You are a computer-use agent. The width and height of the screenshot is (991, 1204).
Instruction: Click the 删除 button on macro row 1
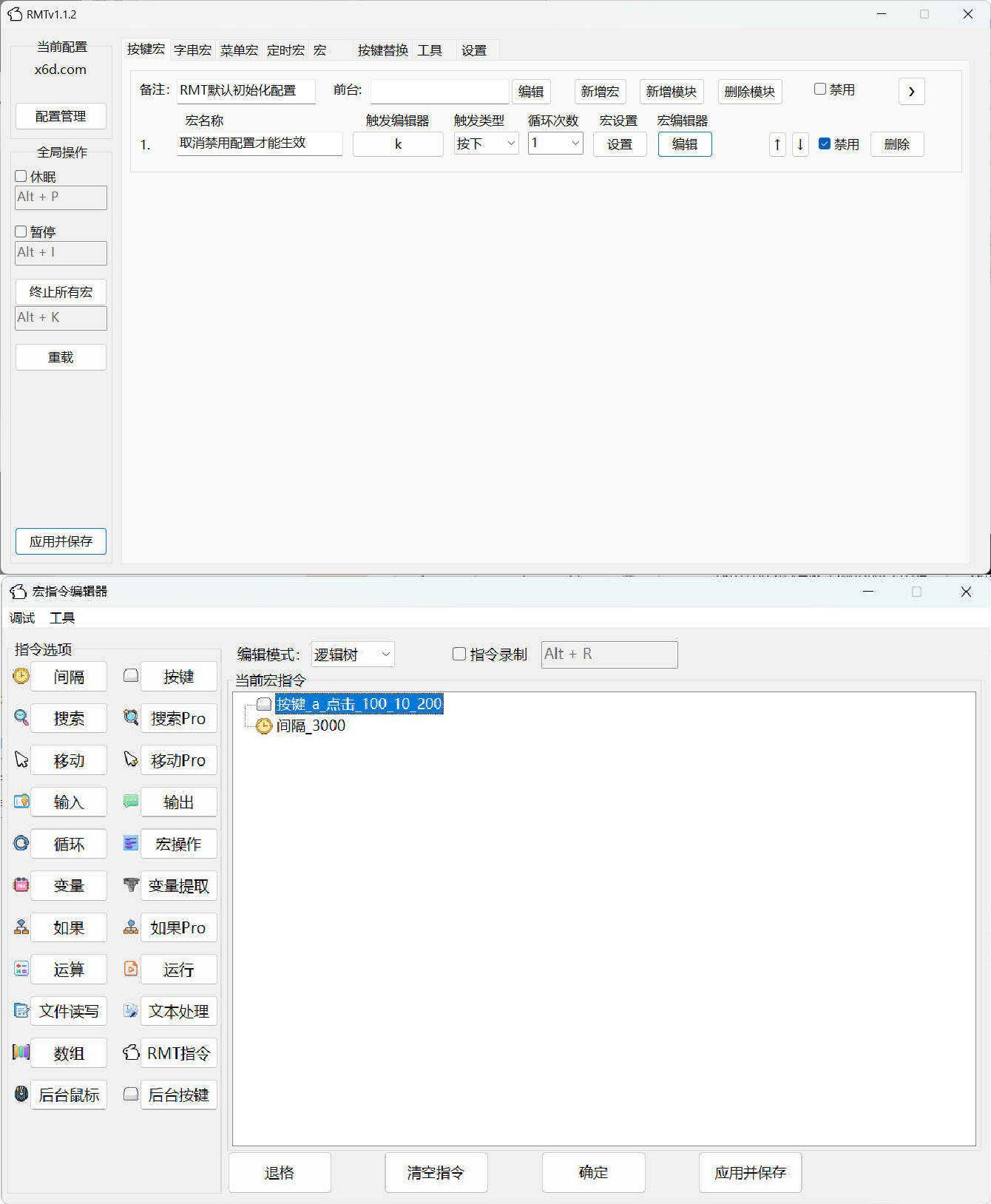click(x=897, y=144)
